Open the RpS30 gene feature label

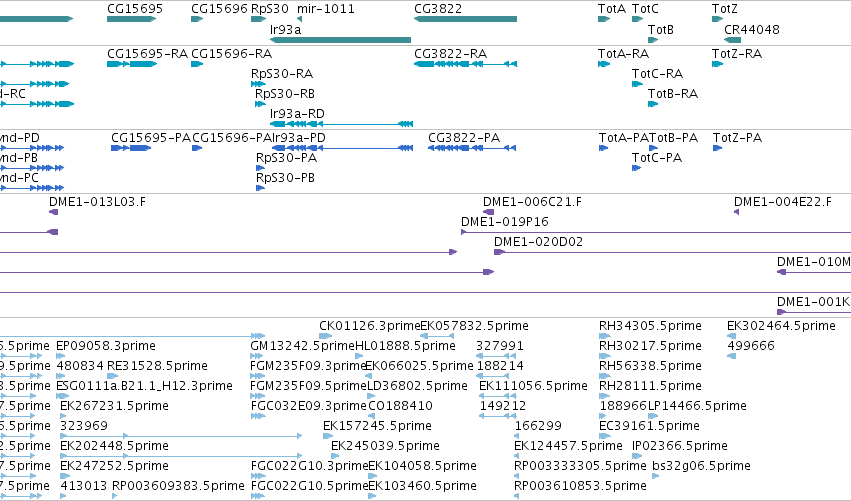pos(270,9)
